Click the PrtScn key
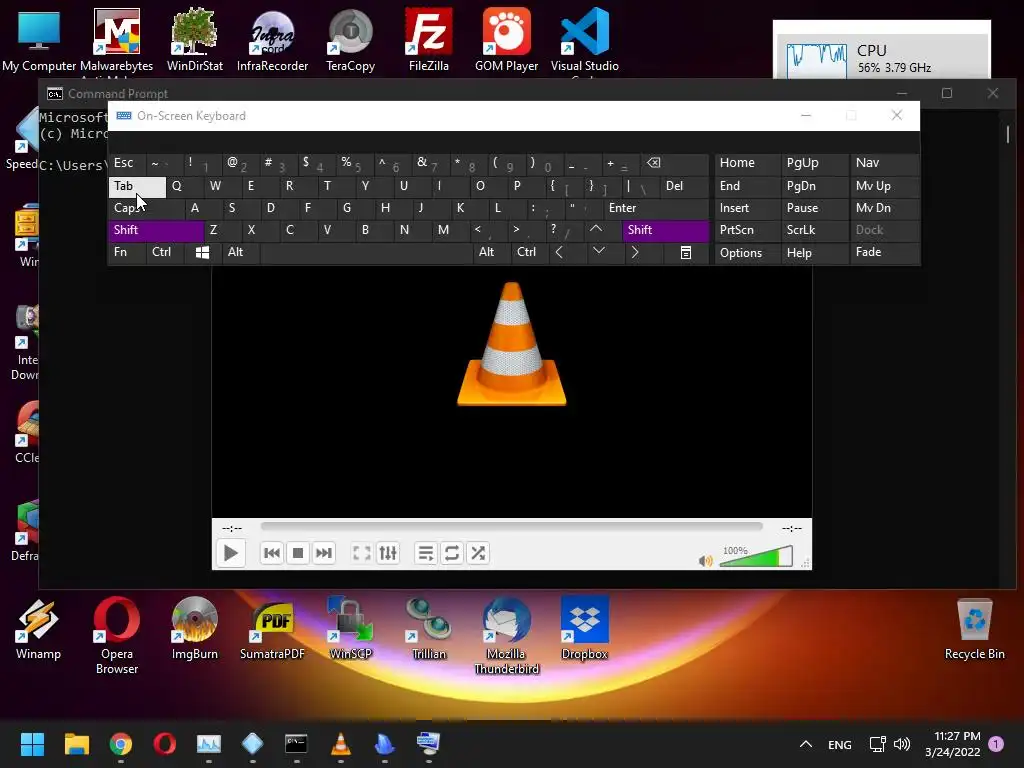 (x=747, y=230)
